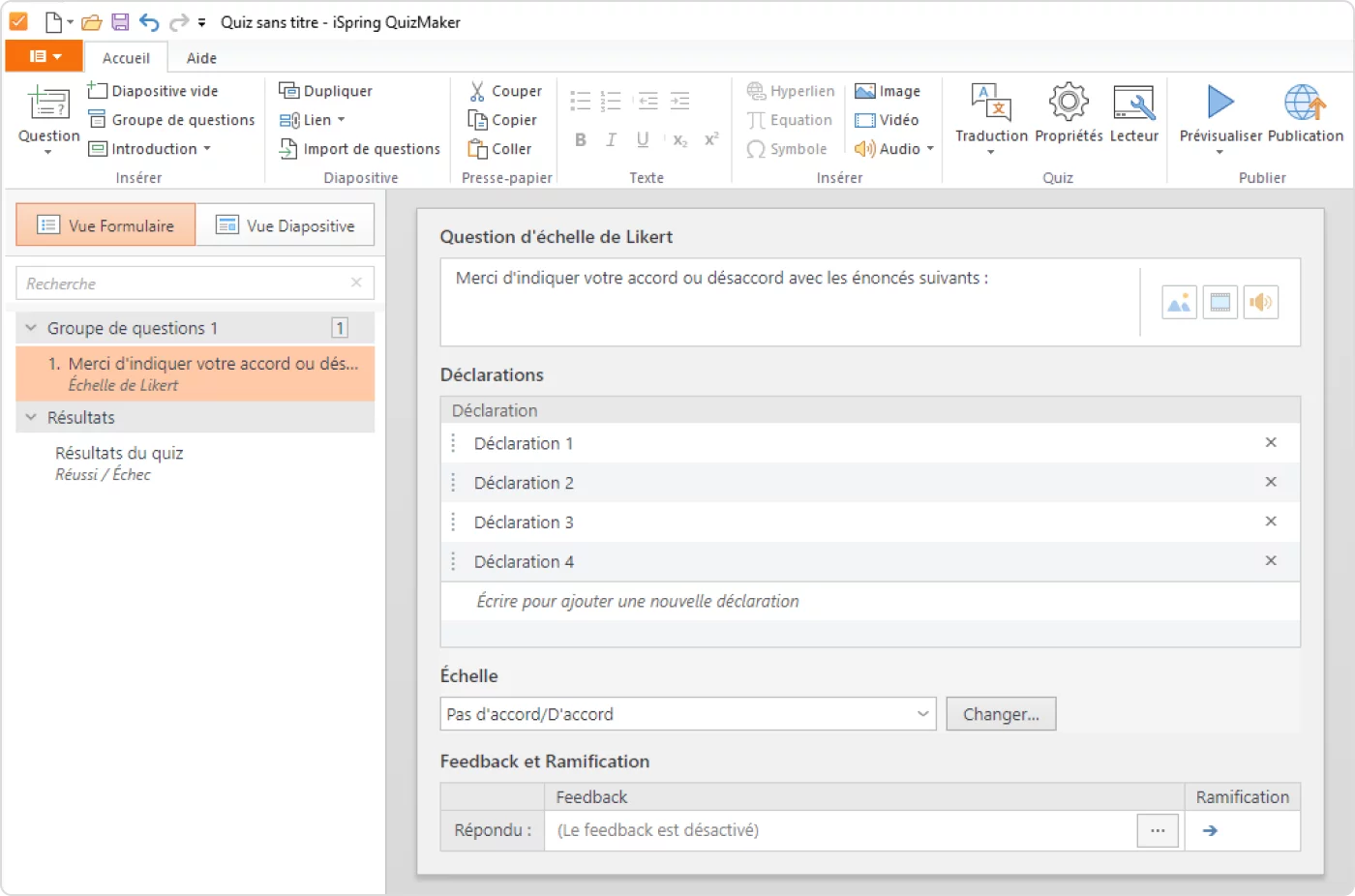Insert a Diapositive vide
Image resolution: width=1355 pixels, height=896 pixels.
point(153,91)
